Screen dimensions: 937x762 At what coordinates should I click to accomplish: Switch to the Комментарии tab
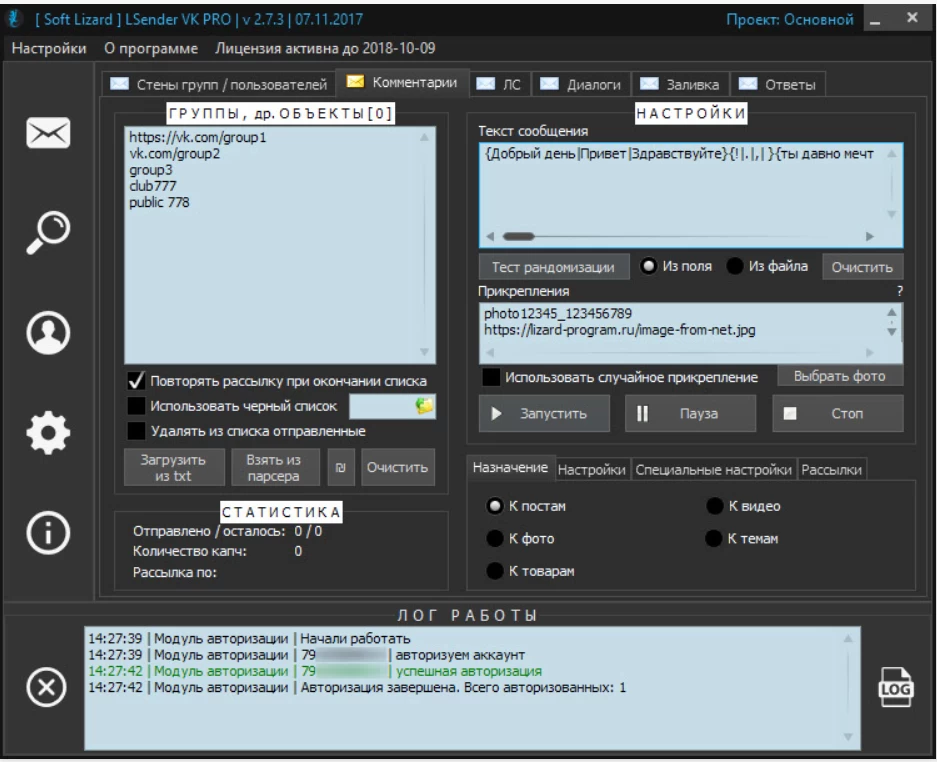click(x=402, y=82)
